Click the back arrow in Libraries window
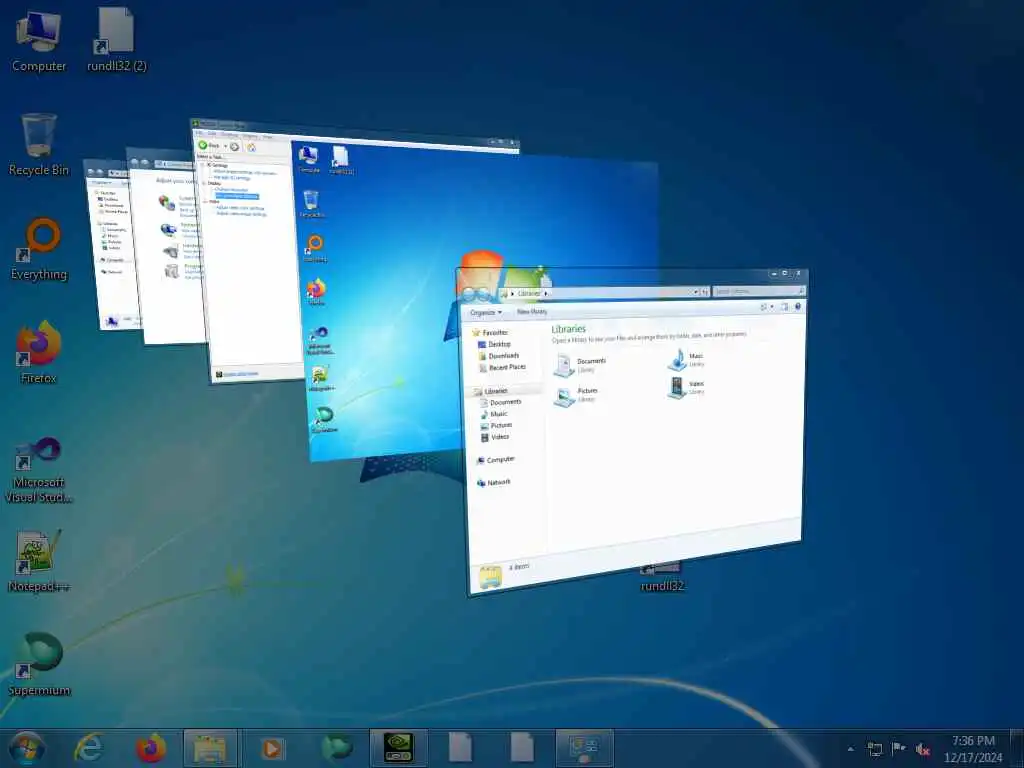The image size is (1024, 768). point(470,295)
